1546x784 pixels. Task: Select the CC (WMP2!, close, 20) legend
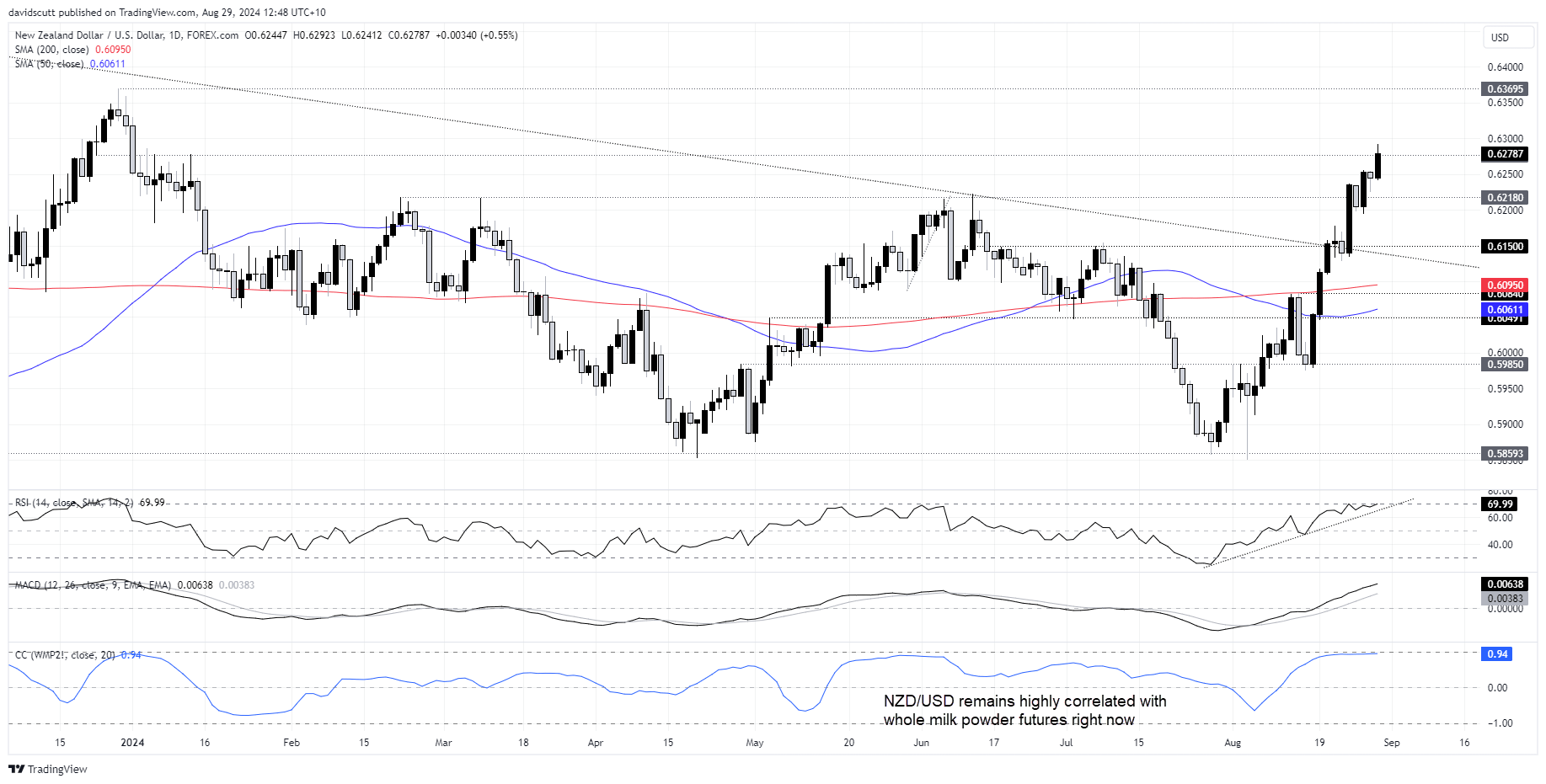tap(66, 654)
